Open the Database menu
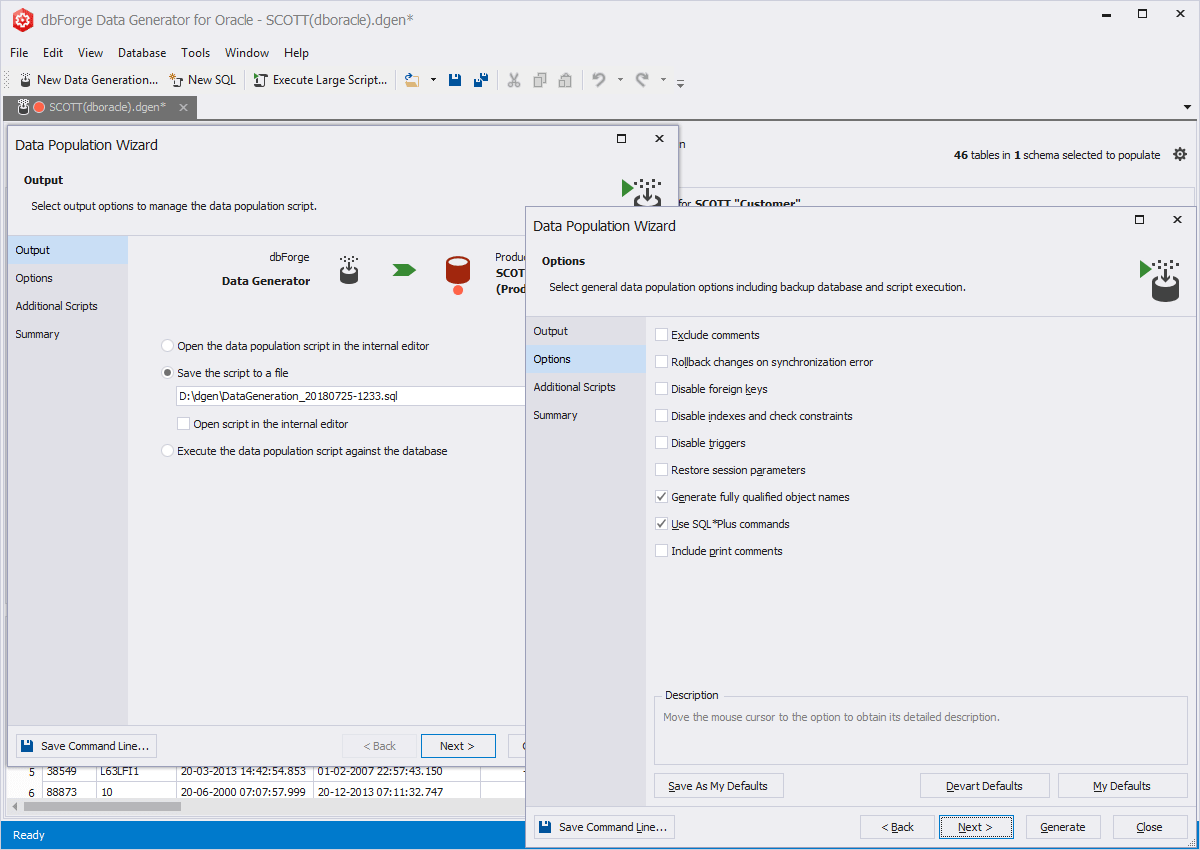 (141, 52)
